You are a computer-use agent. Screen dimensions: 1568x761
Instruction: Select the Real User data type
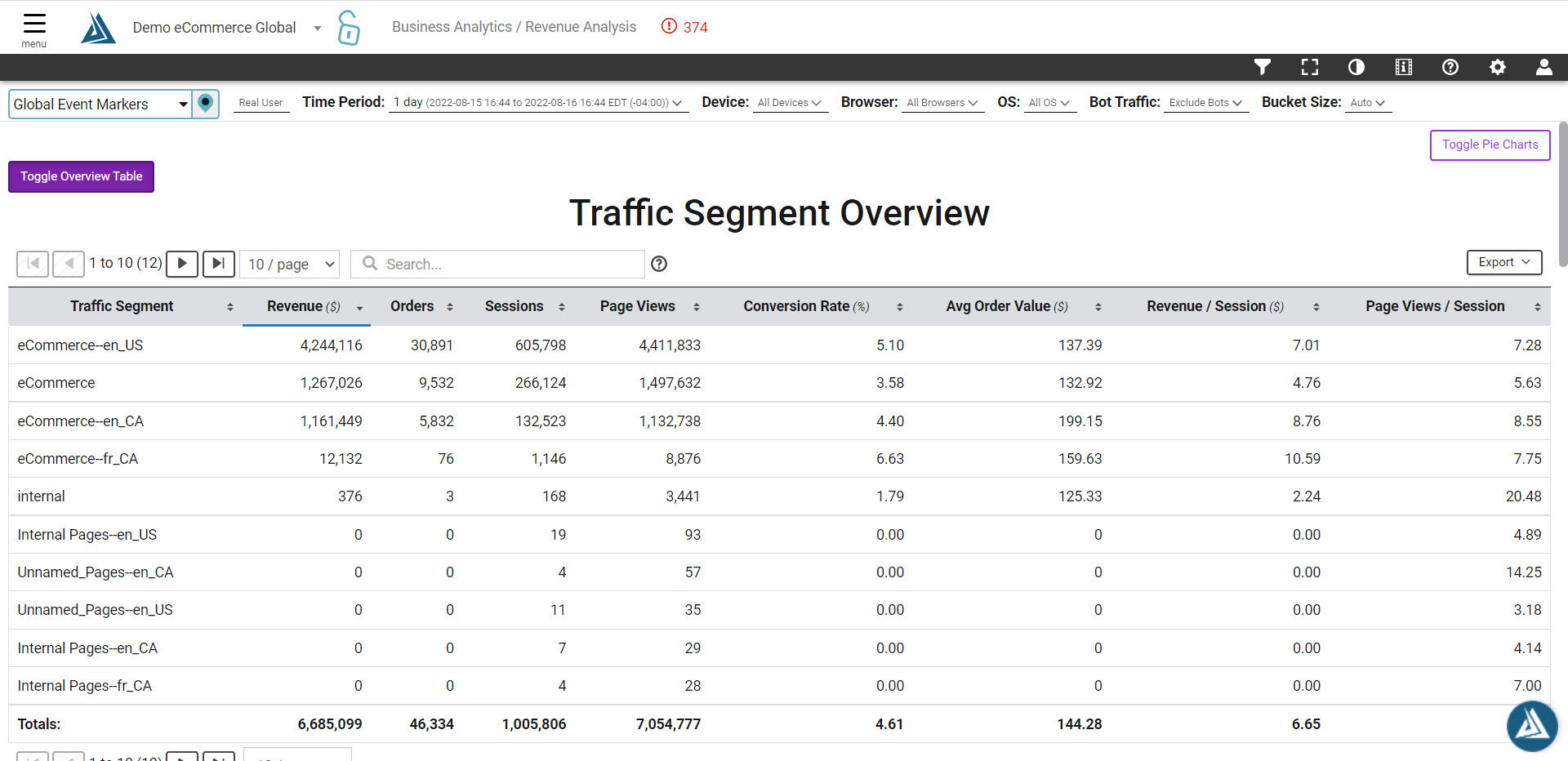tap(261, 103)
